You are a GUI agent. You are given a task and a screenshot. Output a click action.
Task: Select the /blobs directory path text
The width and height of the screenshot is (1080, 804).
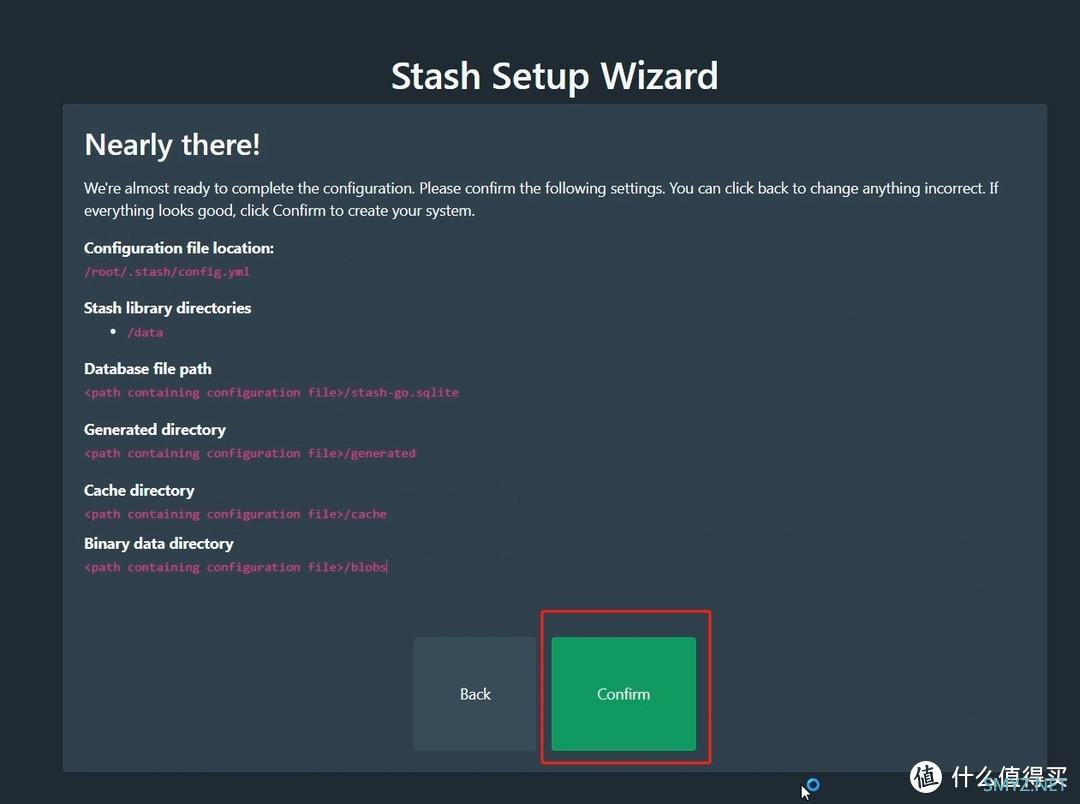235,567
